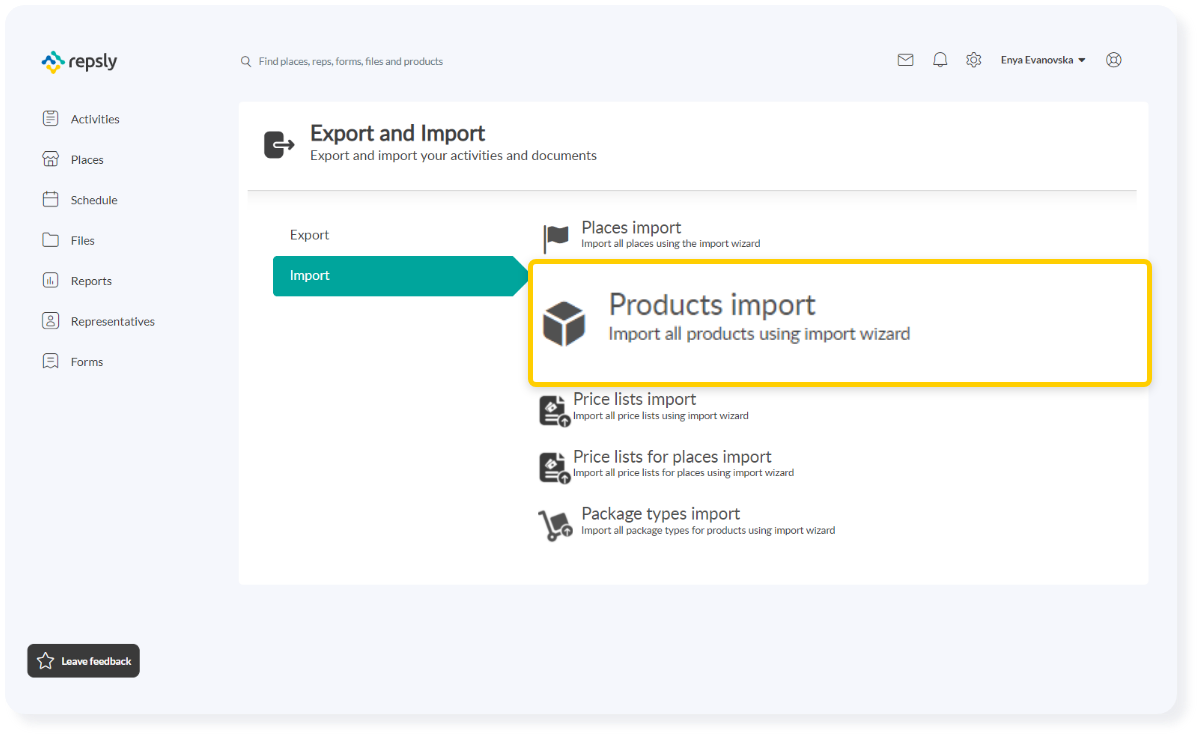Open the Schedule section
Viewport: 1202px width, 739px height.
(x=94, y=200)
